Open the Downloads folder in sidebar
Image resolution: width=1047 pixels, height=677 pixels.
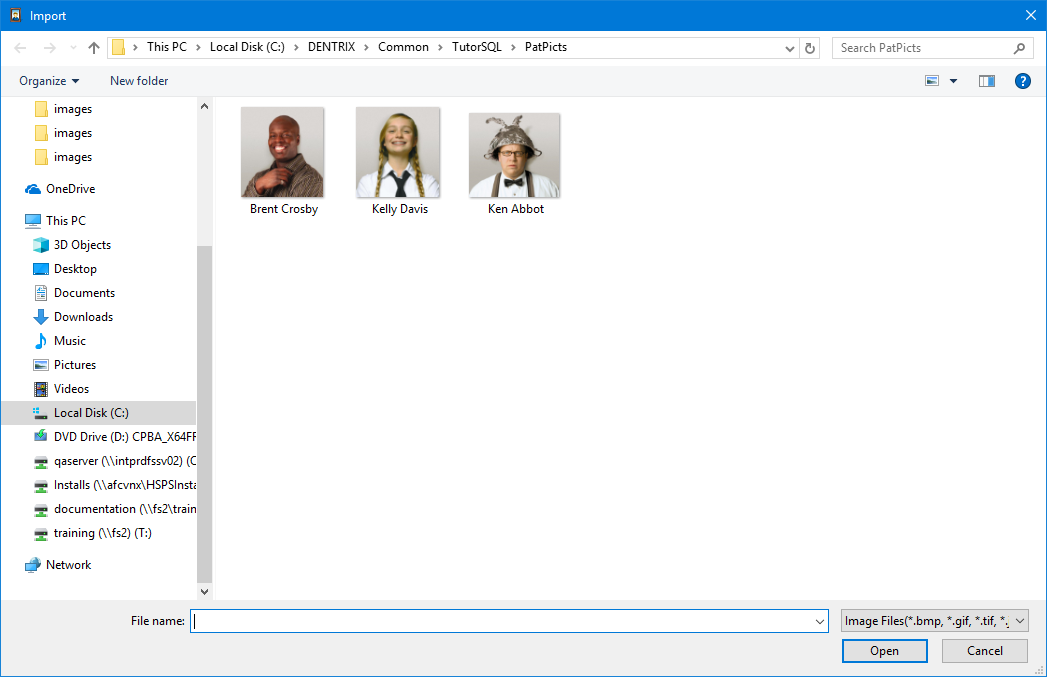coord(83,317)
